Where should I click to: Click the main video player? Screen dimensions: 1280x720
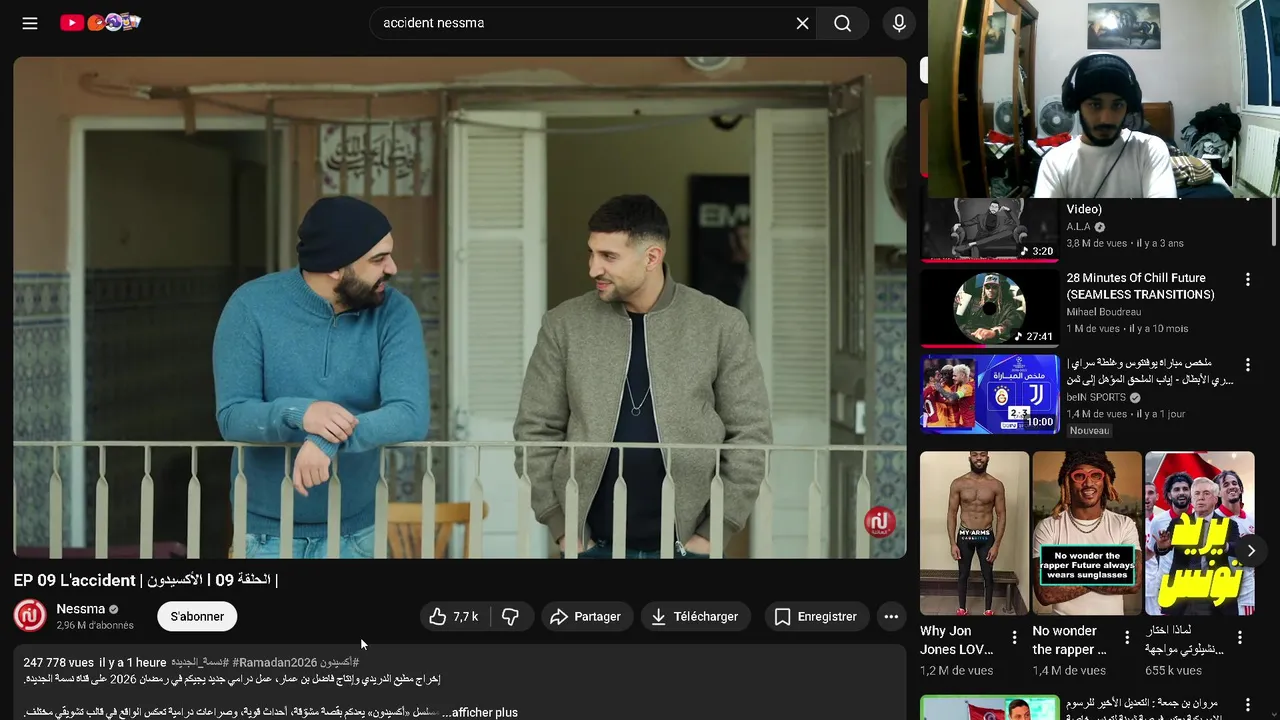coord(460,307)
